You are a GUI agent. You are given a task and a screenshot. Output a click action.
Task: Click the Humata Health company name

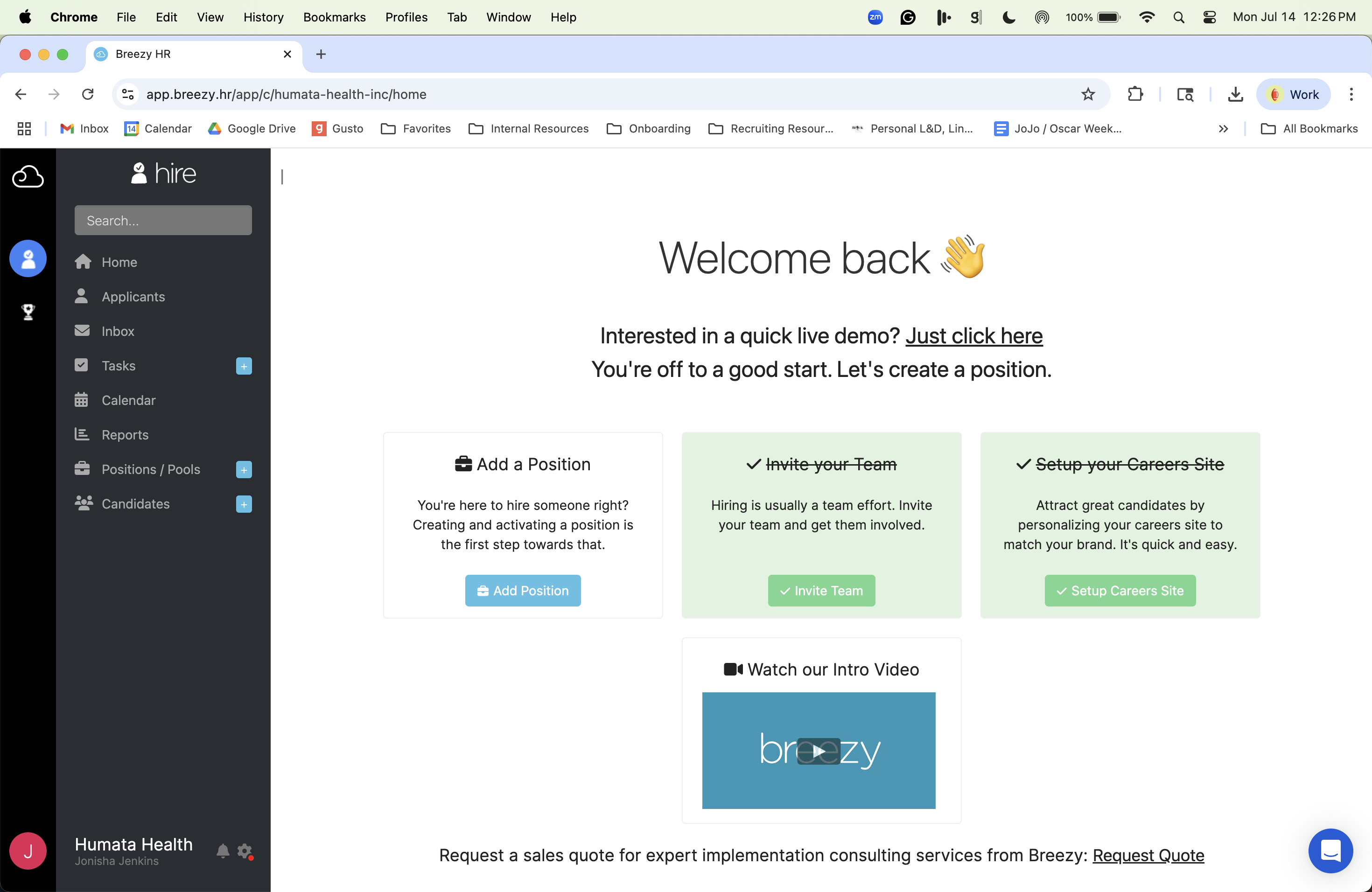click(x=134, y=844)
